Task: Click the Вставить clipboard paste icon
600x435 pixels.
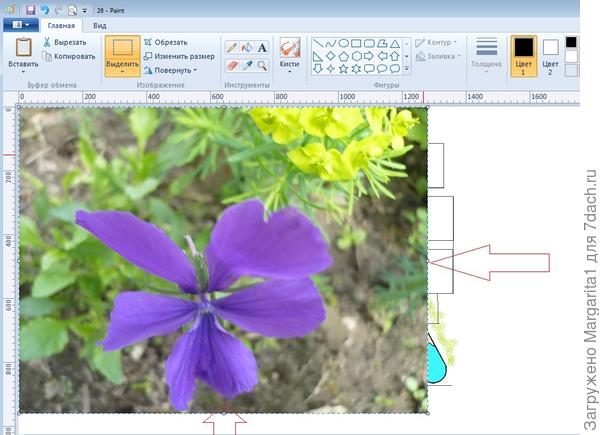Action: (23, 47)
